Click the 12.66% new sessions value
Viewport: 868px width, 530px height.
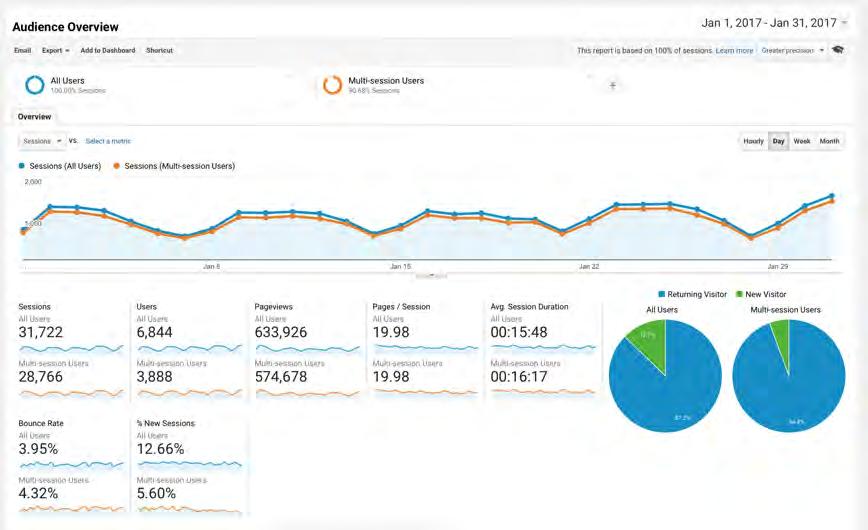click(161, 449)
